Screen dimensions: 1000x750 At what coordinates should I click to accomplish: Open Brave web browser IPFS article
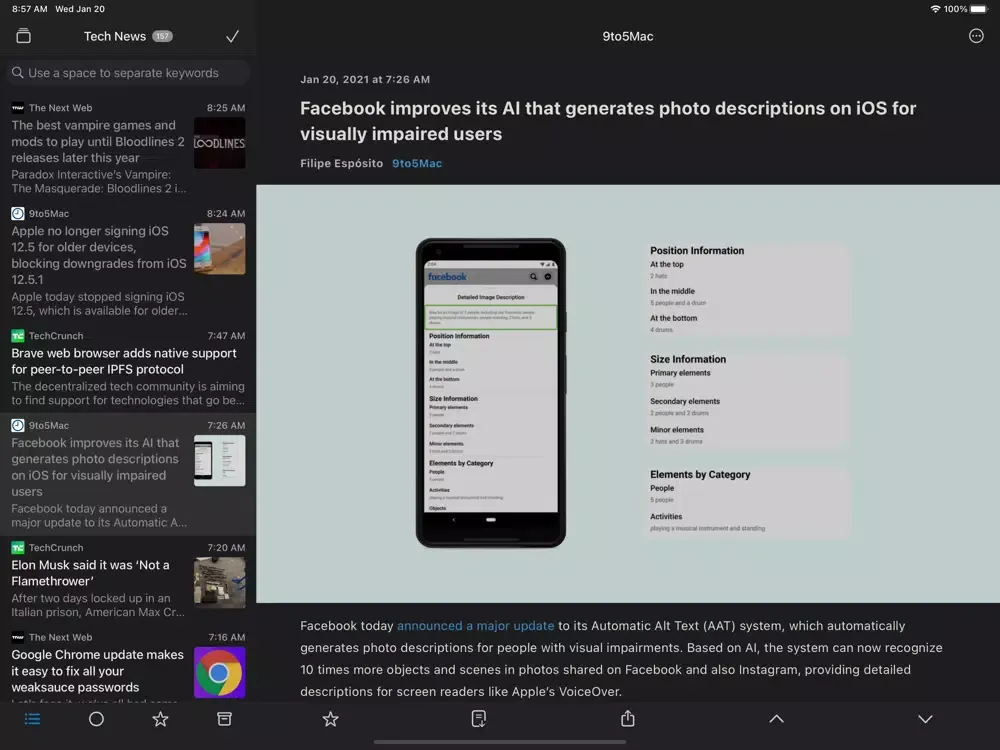coord(128,368)
